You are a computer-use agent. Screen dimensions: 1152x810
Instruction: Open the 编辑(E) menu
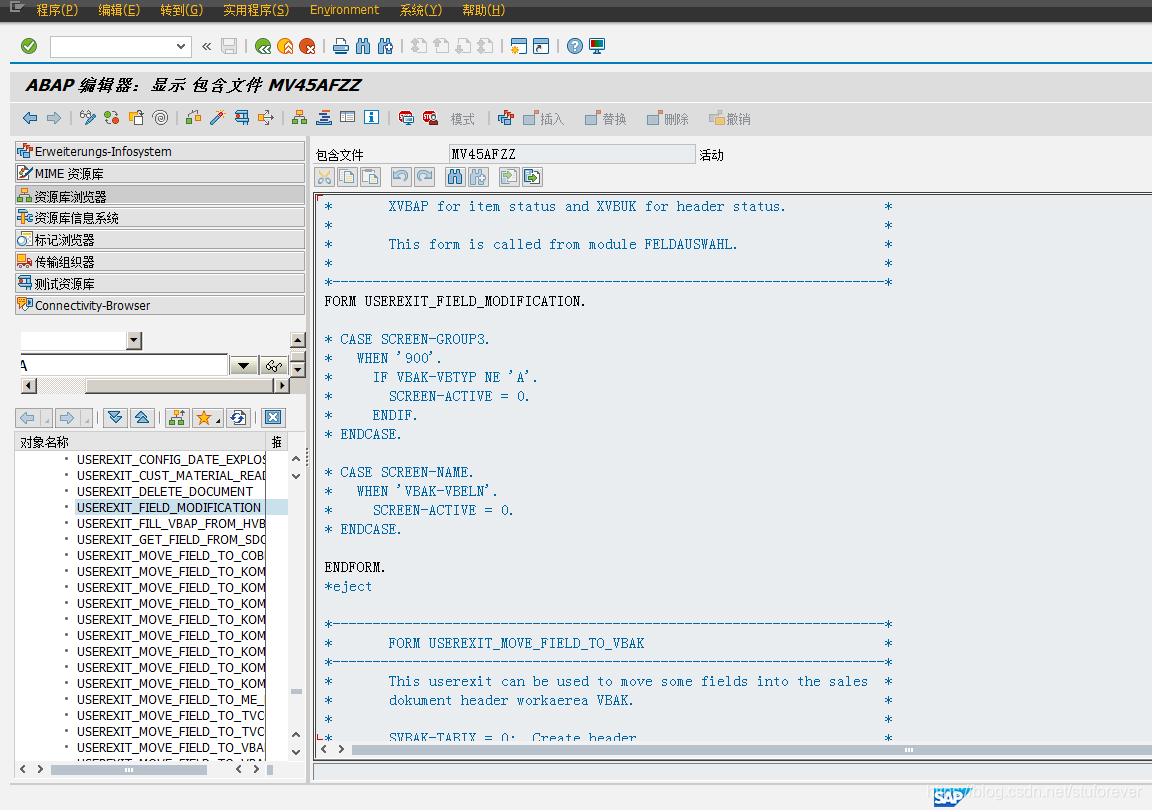119,10
